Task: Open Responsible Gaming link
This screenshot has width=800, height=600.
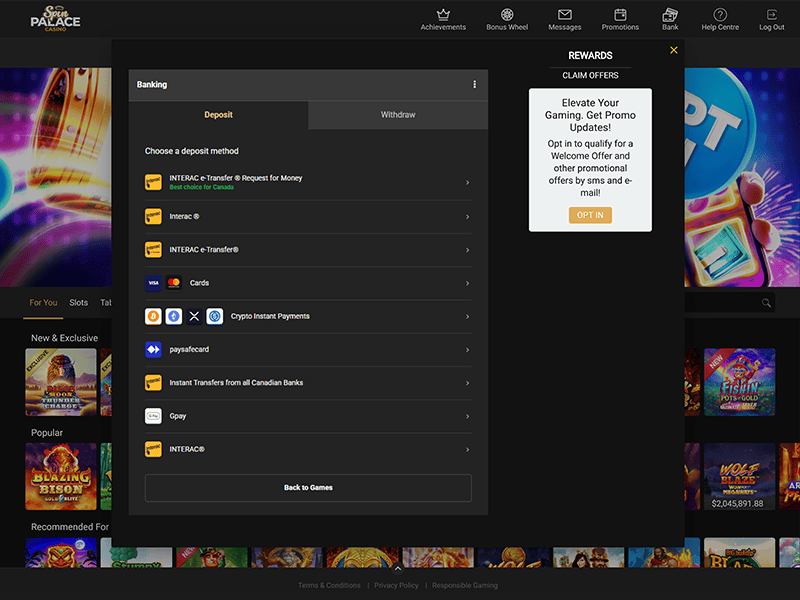Action: pos(465,585)
